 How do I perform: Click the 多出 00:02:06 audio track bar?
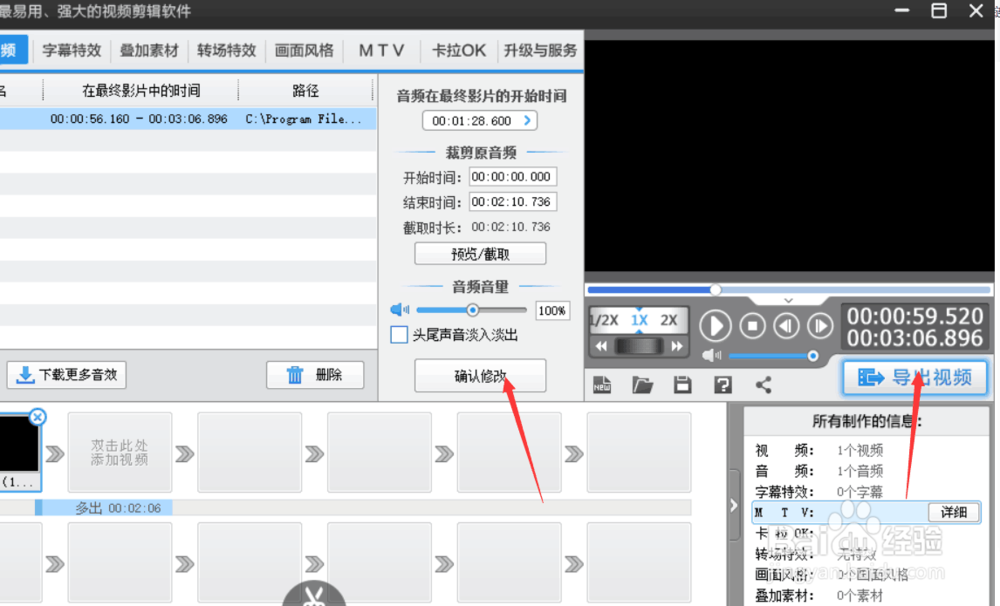point(103,508)
